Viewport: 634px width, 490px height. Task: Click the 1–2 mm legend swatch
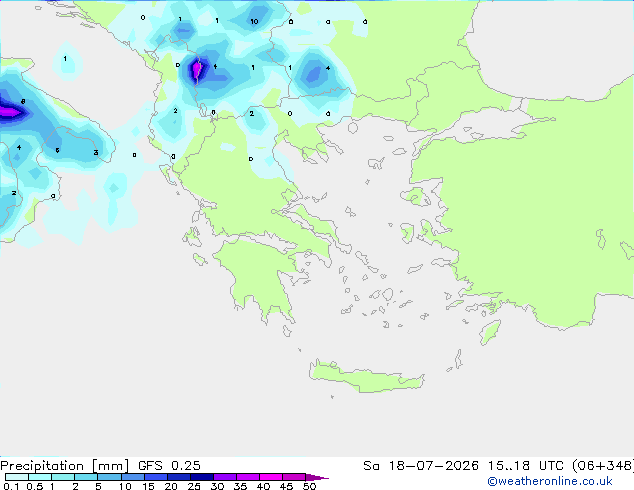pyautogui.click(x=63, y=477)
